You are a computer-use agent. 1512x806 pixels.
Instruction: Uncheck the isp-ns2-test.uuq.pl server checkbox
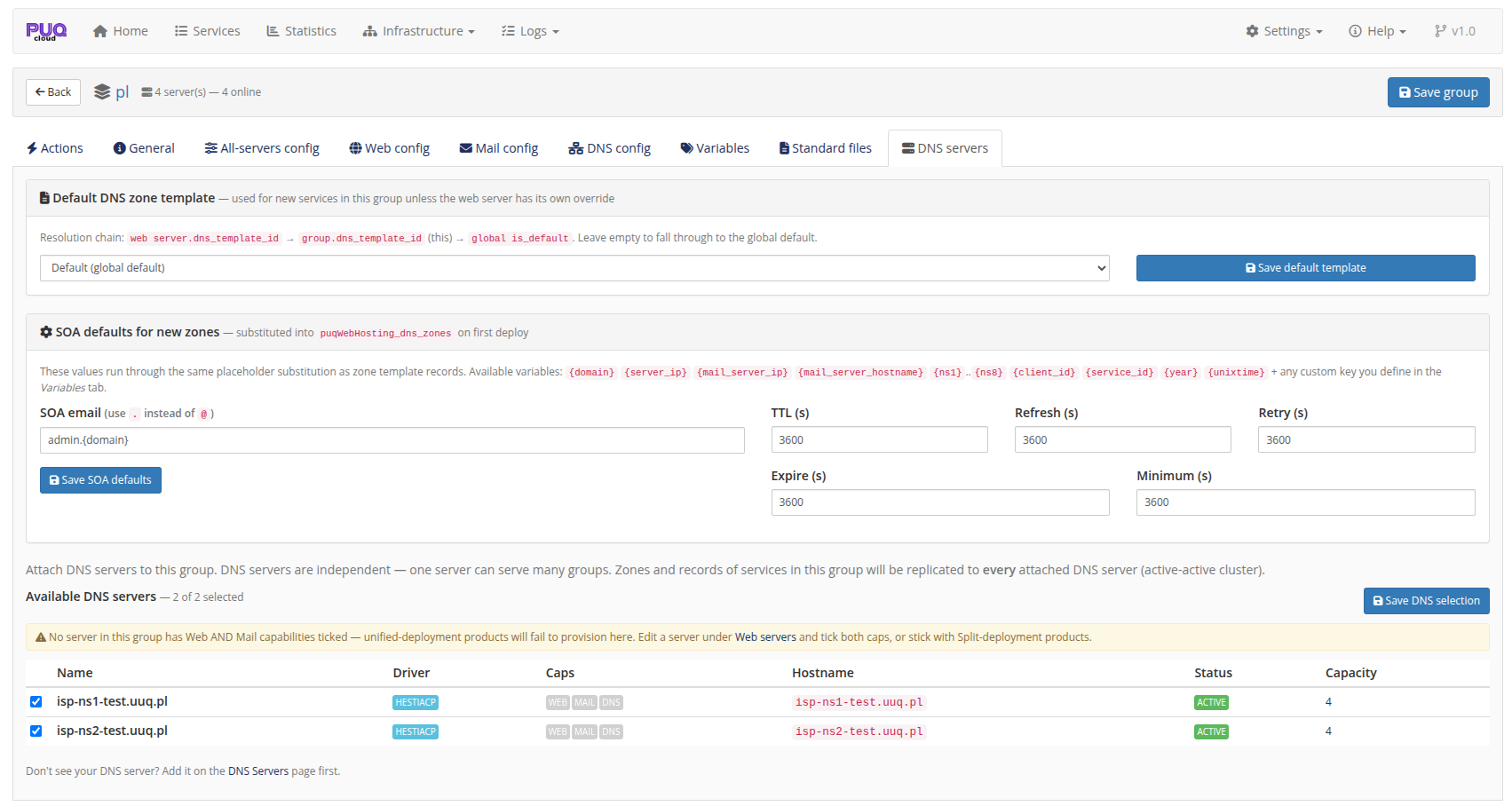(x=36, y=731)
